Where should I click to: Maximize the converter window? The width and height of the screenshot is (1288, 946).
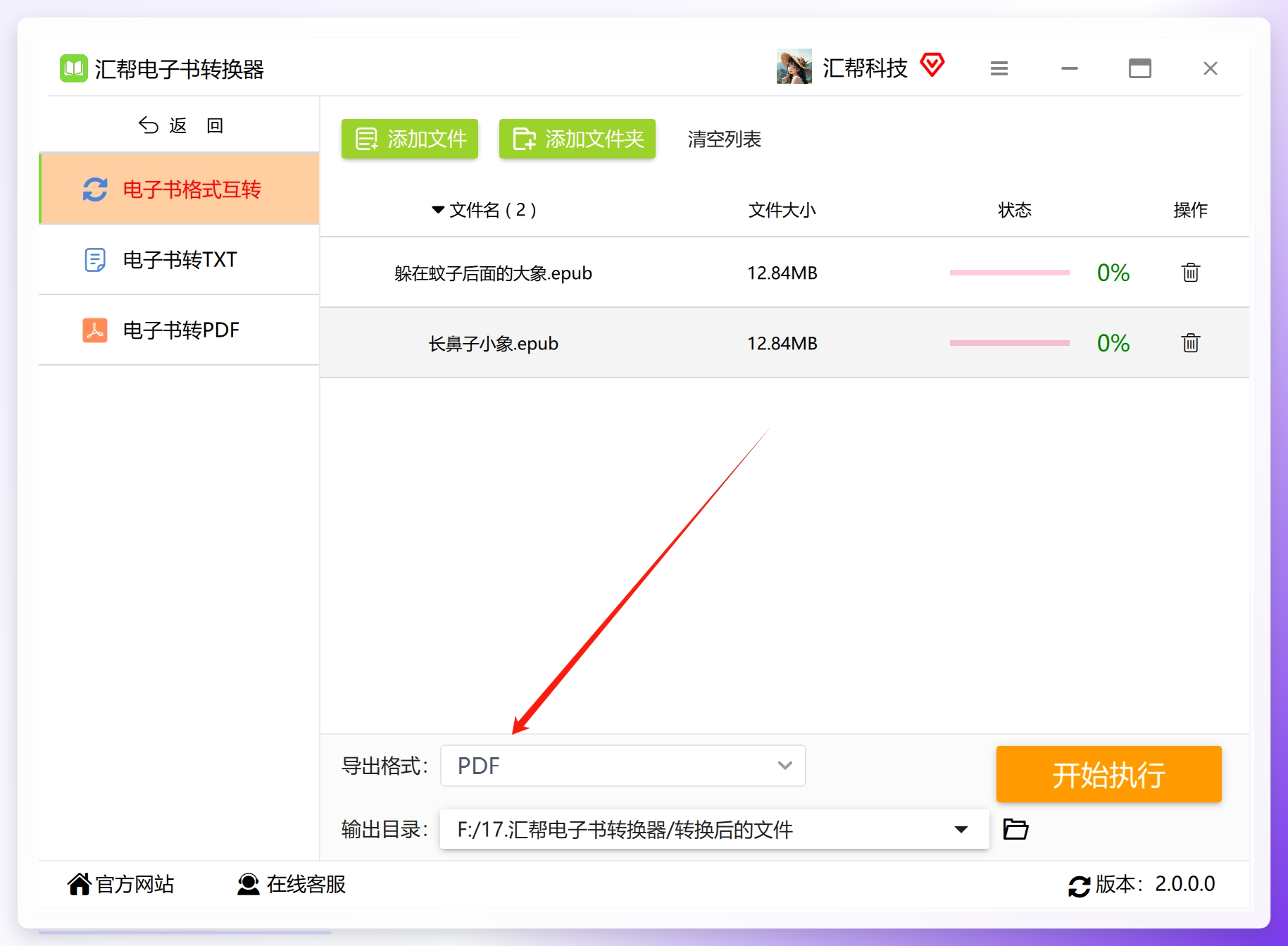point(1139,68)
